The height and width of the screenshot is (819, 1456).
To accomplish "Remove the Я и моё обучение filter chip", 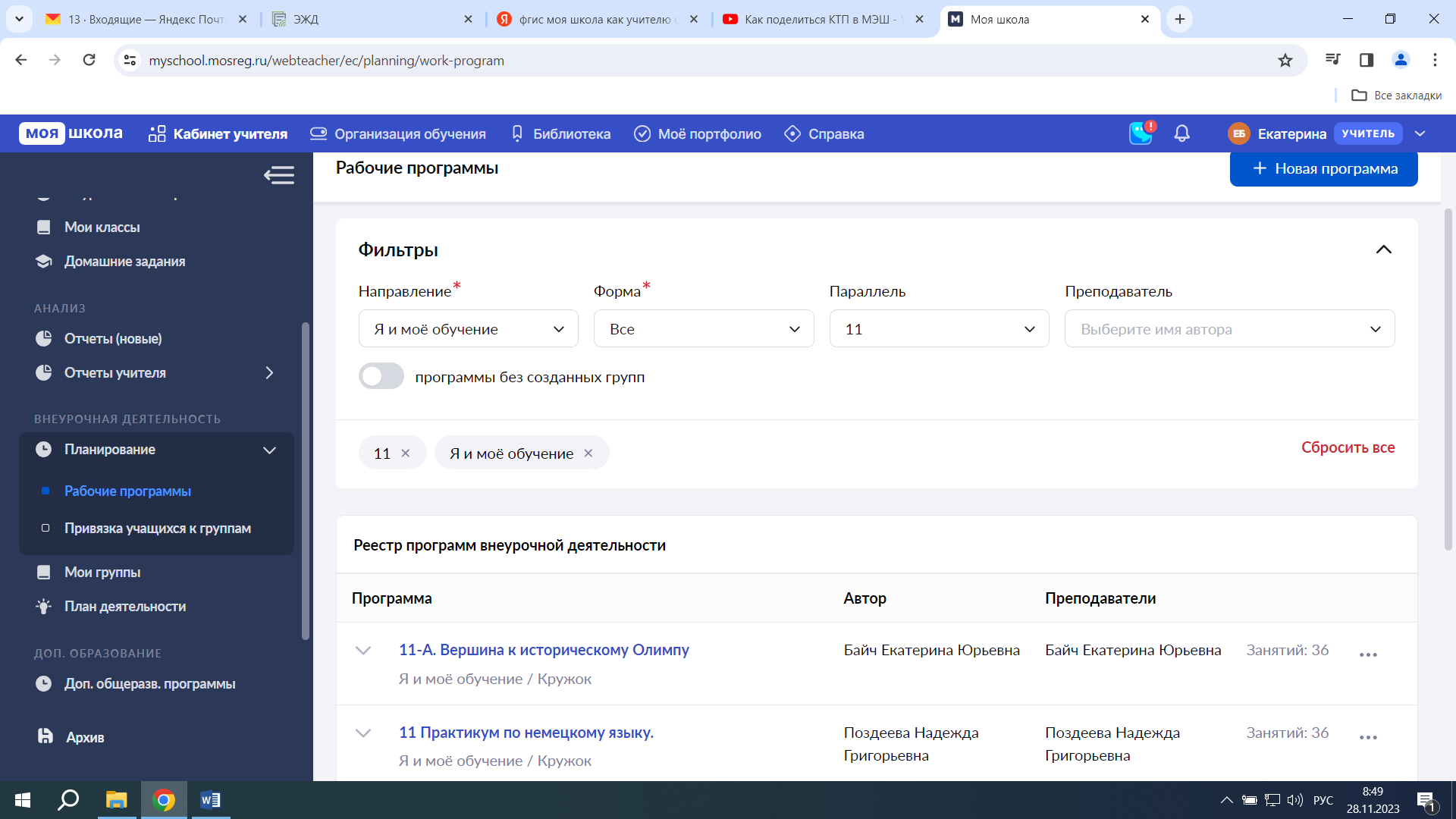I will [x=588, y=453].
